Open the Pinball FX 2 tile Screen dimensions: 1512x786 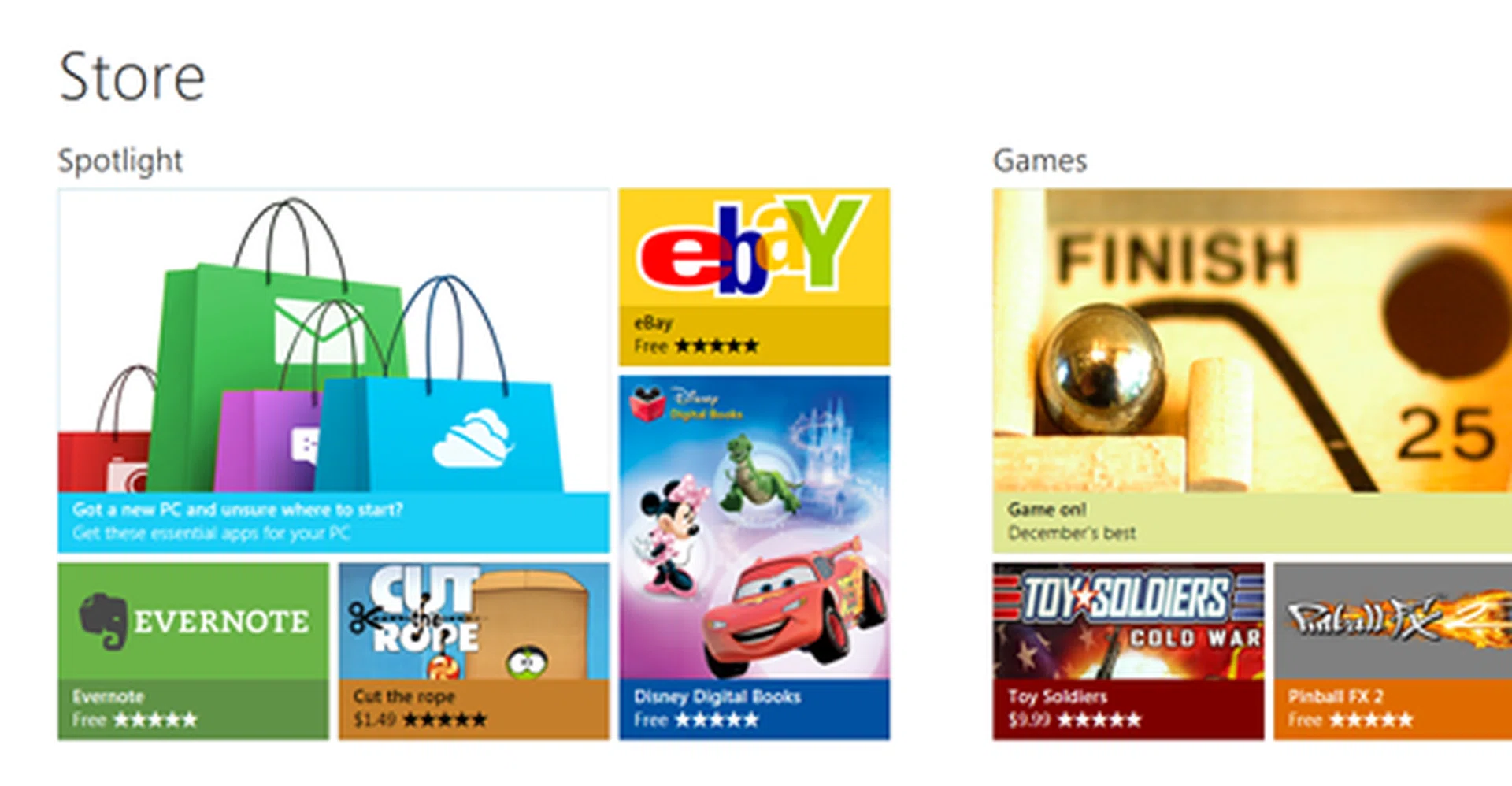(x=1393, y=651)
